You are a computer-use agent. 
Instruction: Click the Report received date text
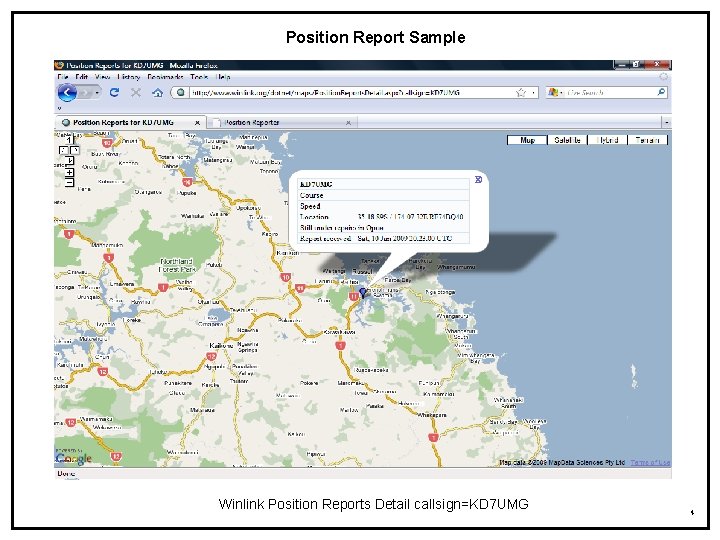click(404, 238)
